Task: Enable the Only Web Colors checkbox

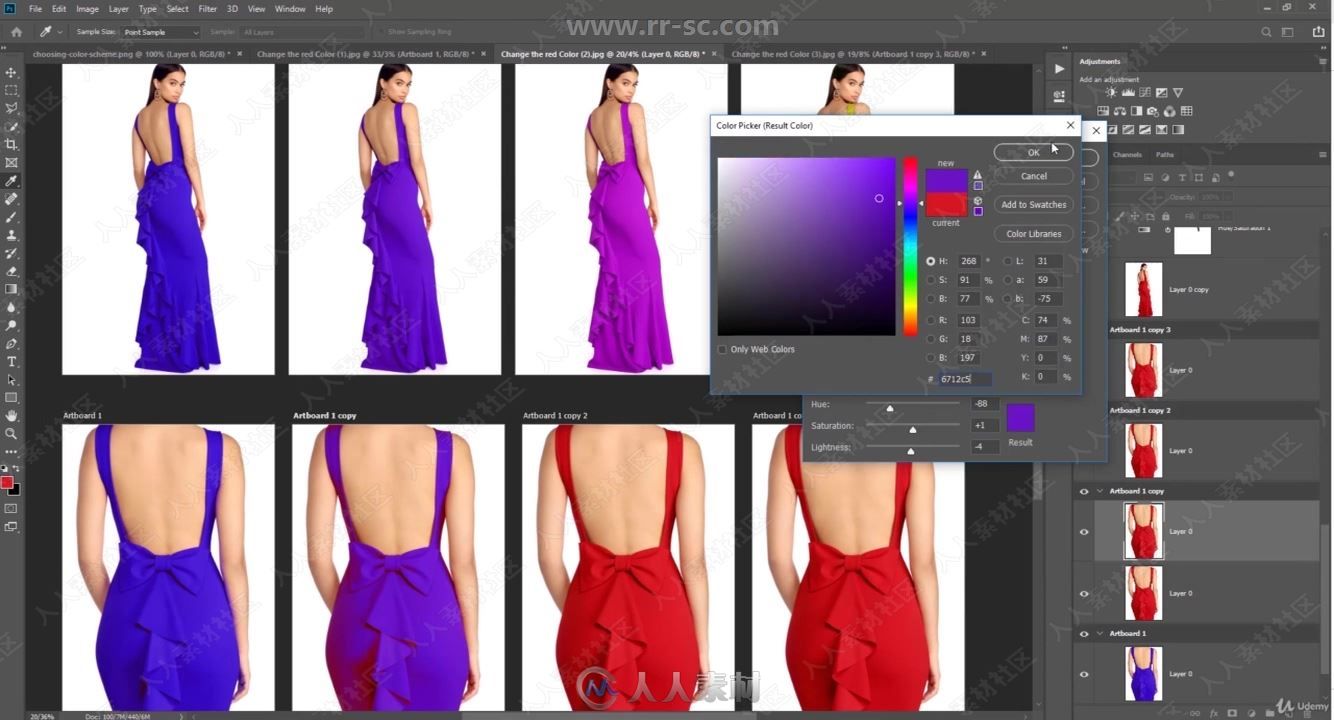Action: (722, 349)
